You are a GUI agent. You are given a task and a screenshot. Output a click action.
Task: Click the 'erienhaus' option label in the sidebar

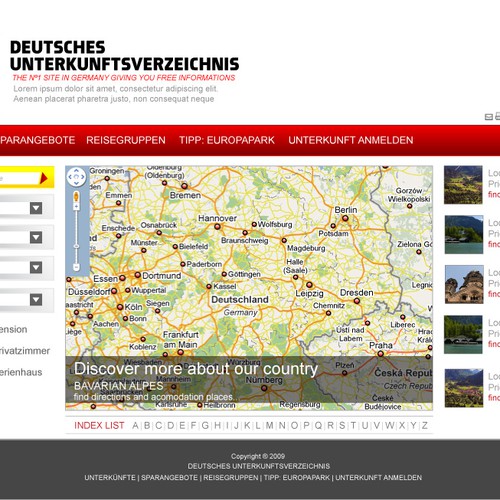click(x=21, y=372)
